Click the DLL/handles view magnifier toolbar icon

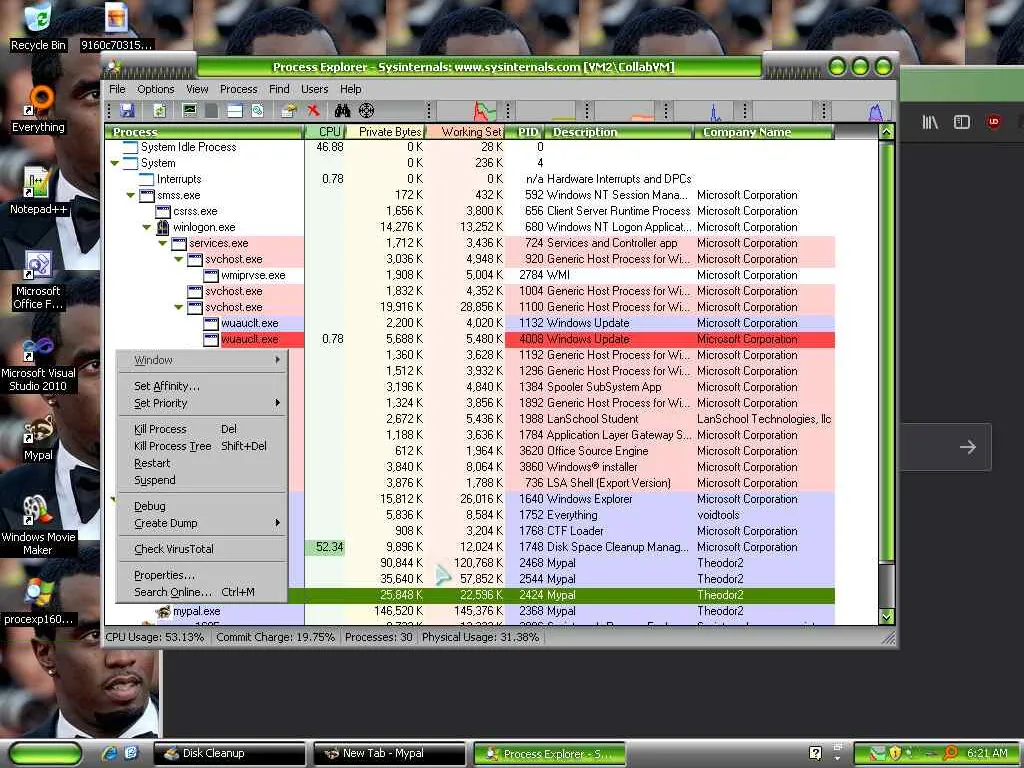point(257,110)
